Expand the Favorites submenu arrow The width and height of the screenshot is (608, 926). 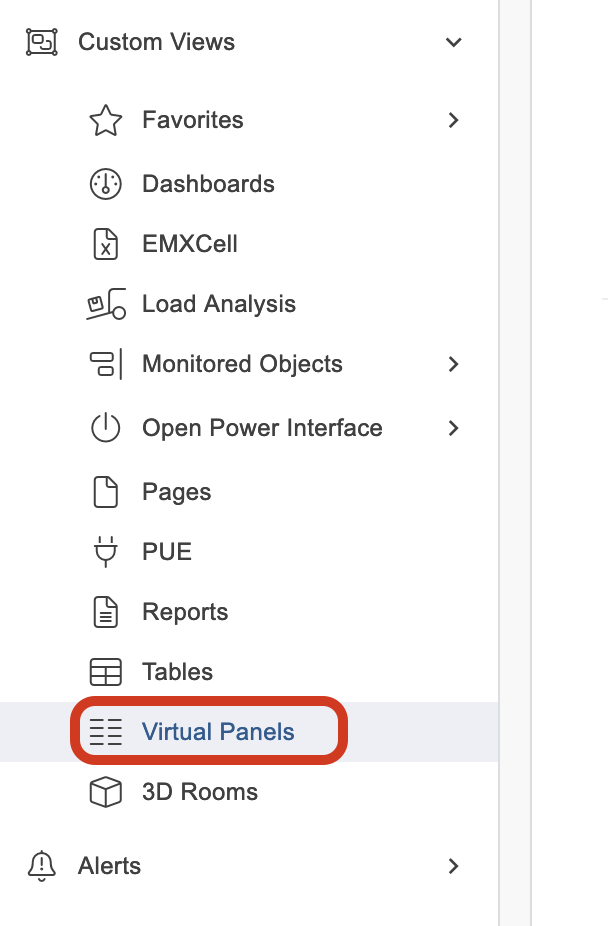[453, 120]
